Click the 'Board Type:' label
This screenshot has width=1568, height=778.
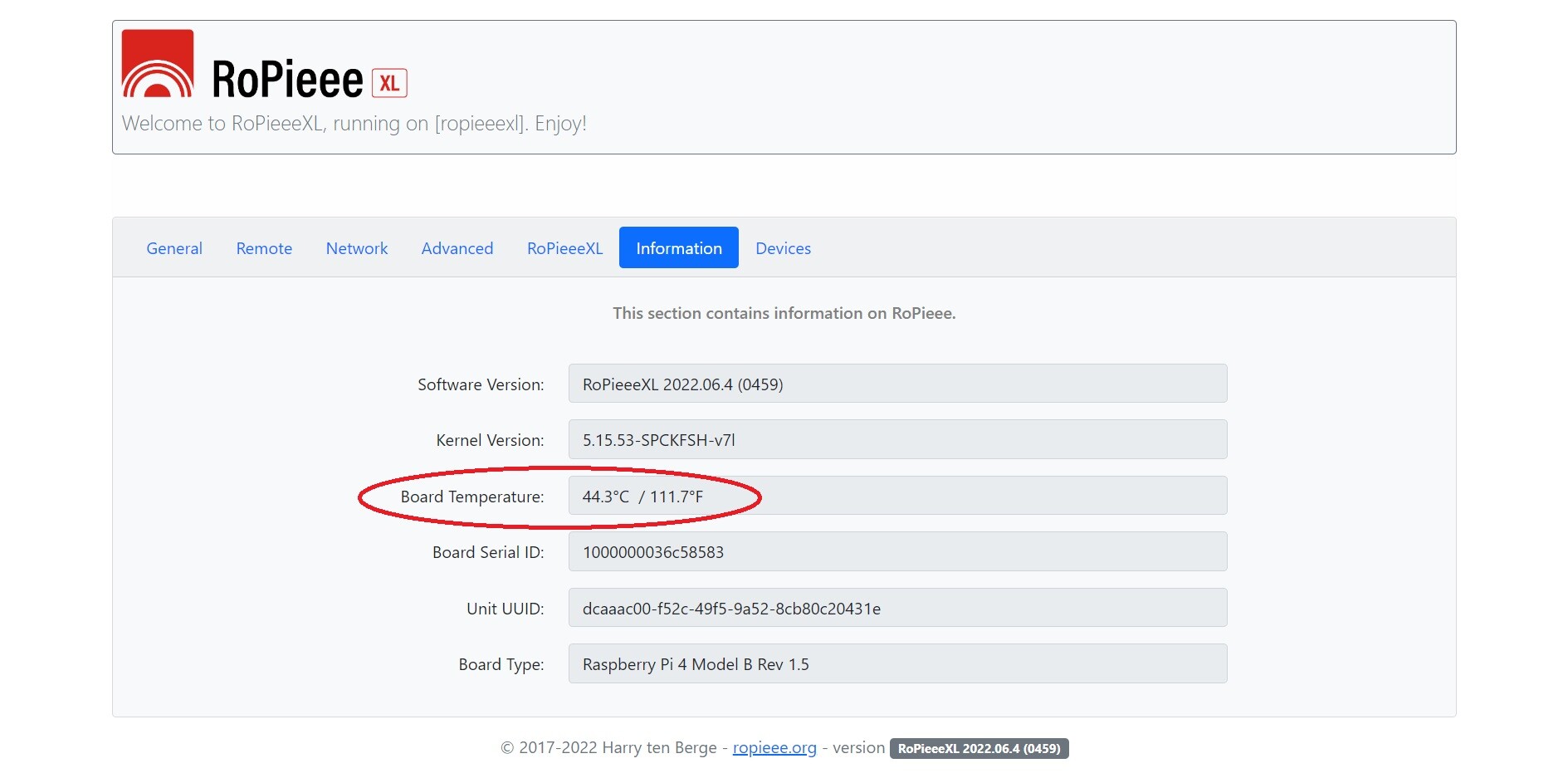point(501,664)
